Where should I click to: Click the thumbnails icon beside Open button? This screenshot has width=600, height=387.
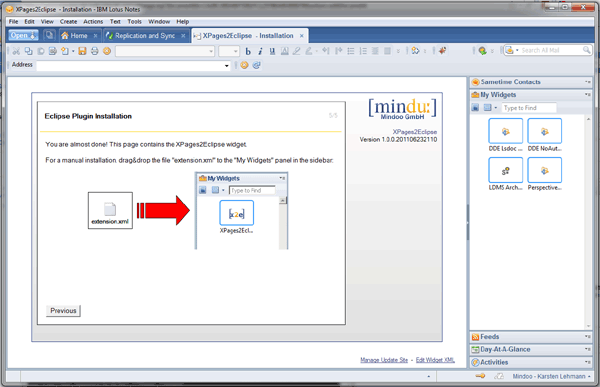coord(49,35)
